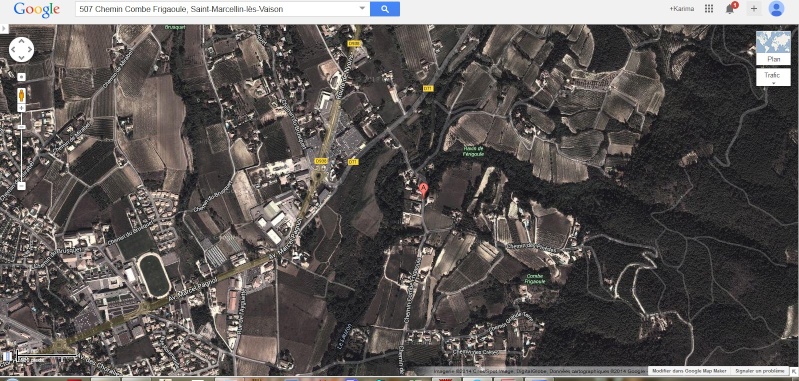Open the Google apps grid
This screenshot has height=381, width=799.
708,9
